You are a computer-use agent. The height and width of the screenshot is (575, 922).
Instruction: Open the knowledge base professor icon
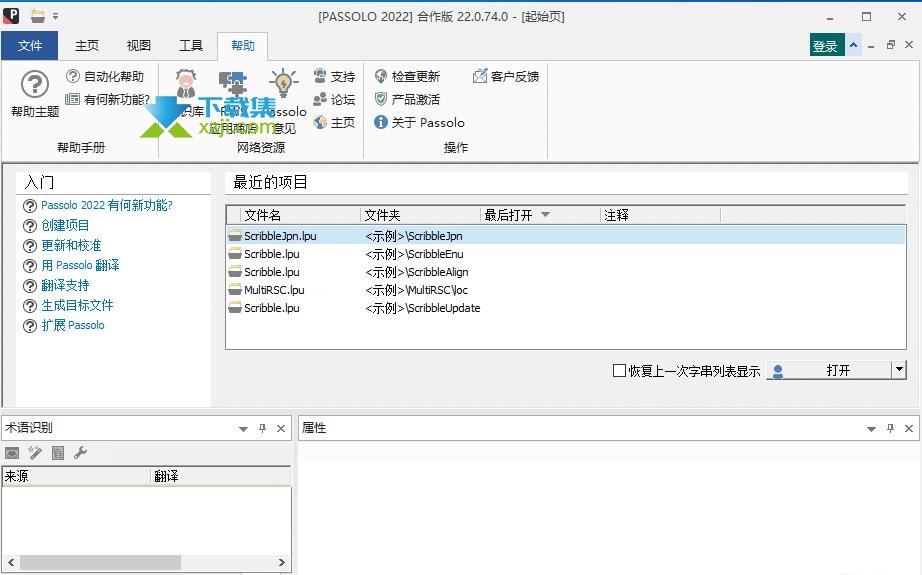(186, 84)
